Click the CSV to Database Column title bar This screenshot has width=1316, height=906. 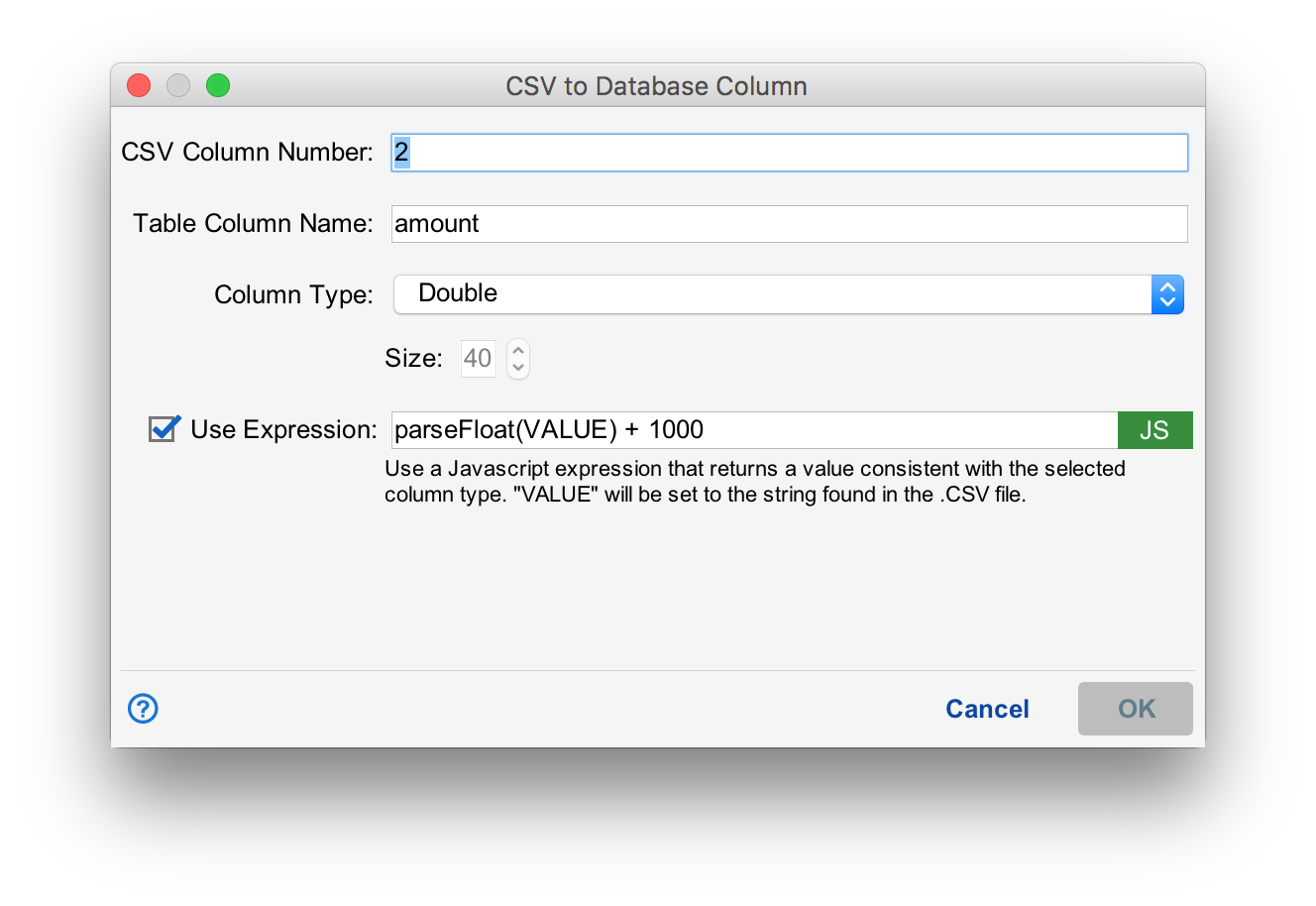tap(657, 85)
